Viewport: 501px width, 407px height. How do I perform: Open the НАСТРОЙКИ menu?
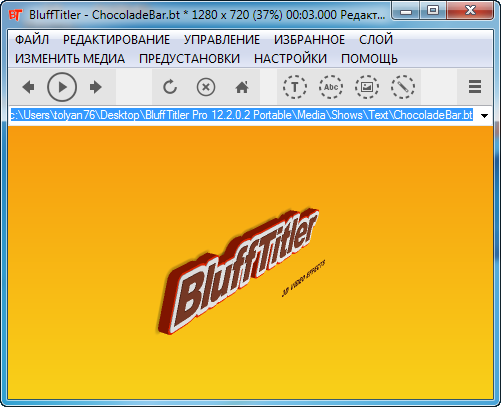(290, 59)
